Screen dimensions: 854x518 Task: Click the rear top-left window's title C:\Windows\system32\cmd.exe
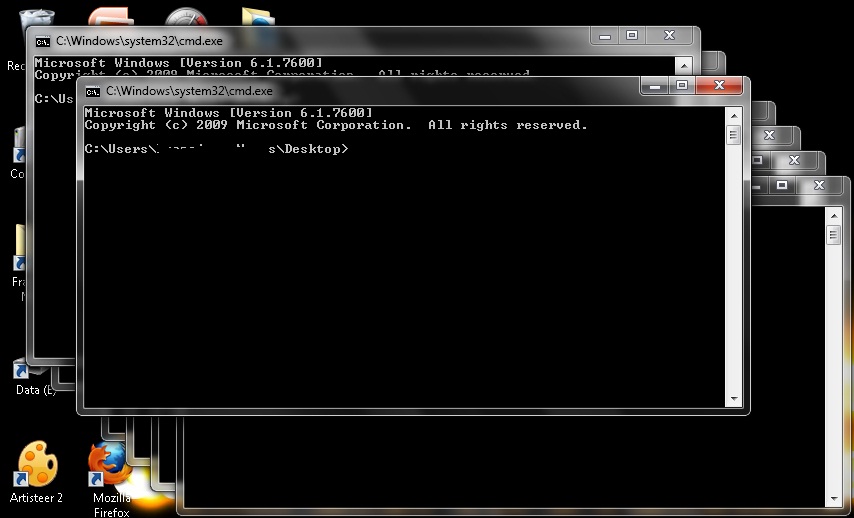[139, 41]
